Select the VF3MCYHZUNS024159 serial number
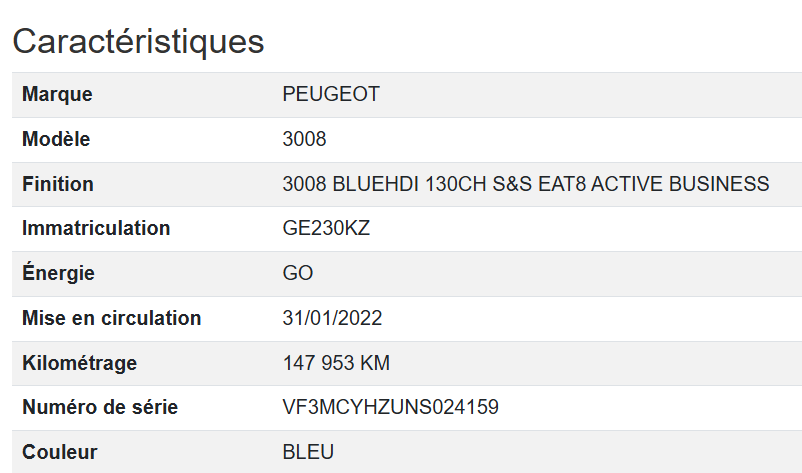The height and width of the screenshot is (473, 802). (390, 407)
